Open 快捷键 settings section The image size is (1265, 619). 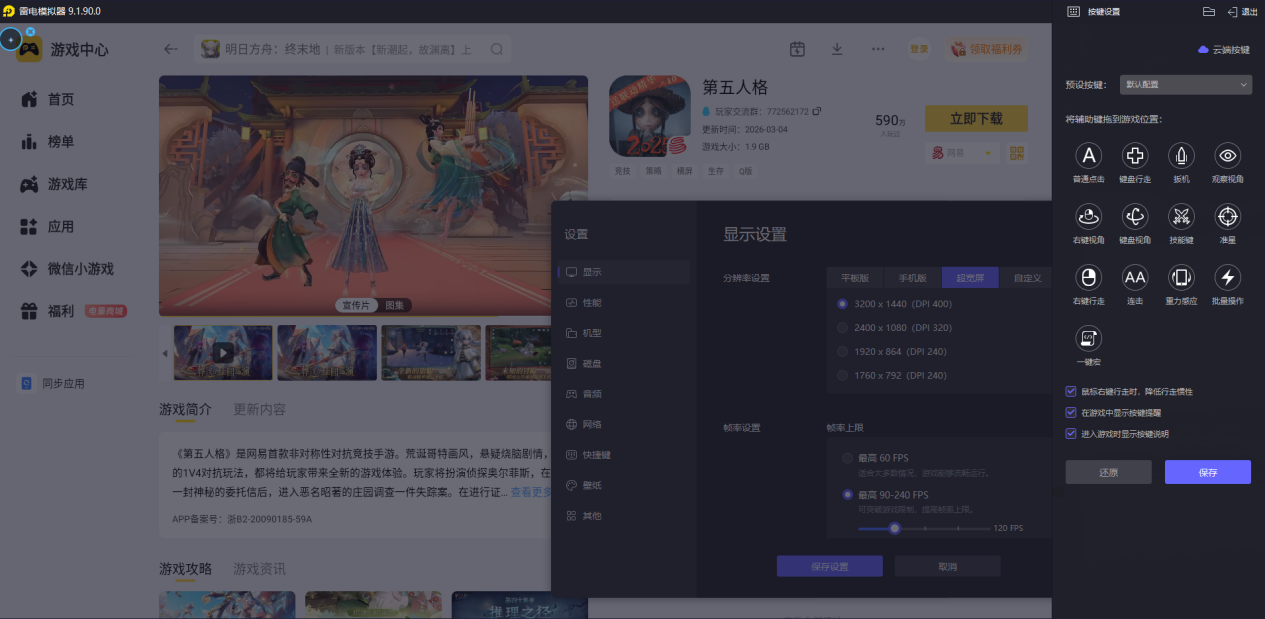point(624,455)
